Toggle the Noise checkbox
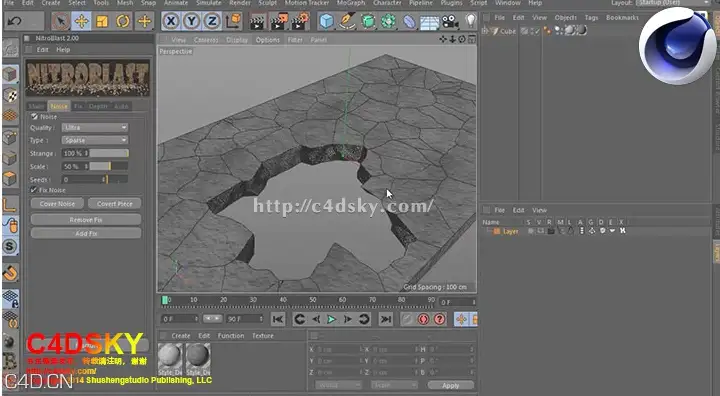The height and width of the screenshot is (396, 720). click(34, 117)
